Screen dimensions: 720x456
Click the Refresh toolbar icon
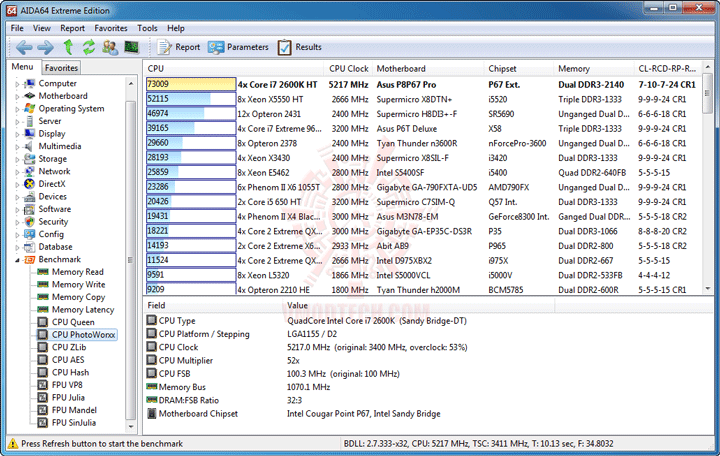tap(89, 47)
